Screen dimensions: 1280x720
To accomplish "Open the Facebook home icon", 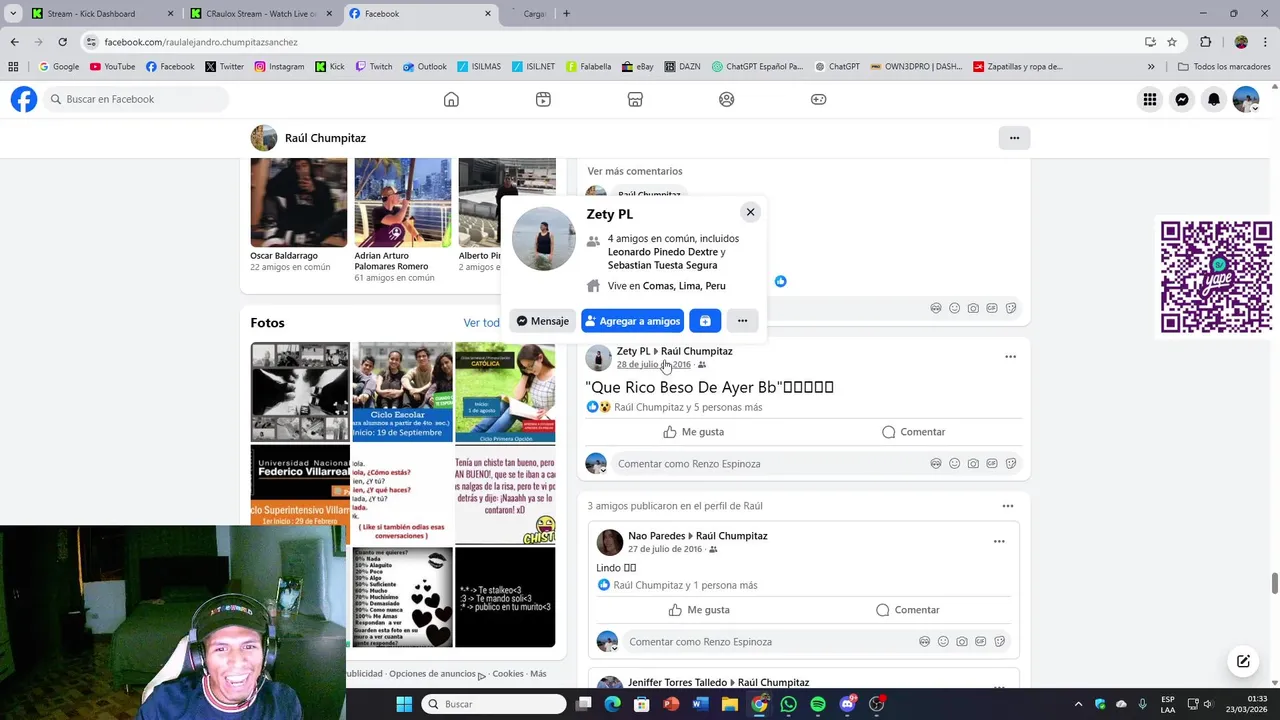I will tap(451, 99).
